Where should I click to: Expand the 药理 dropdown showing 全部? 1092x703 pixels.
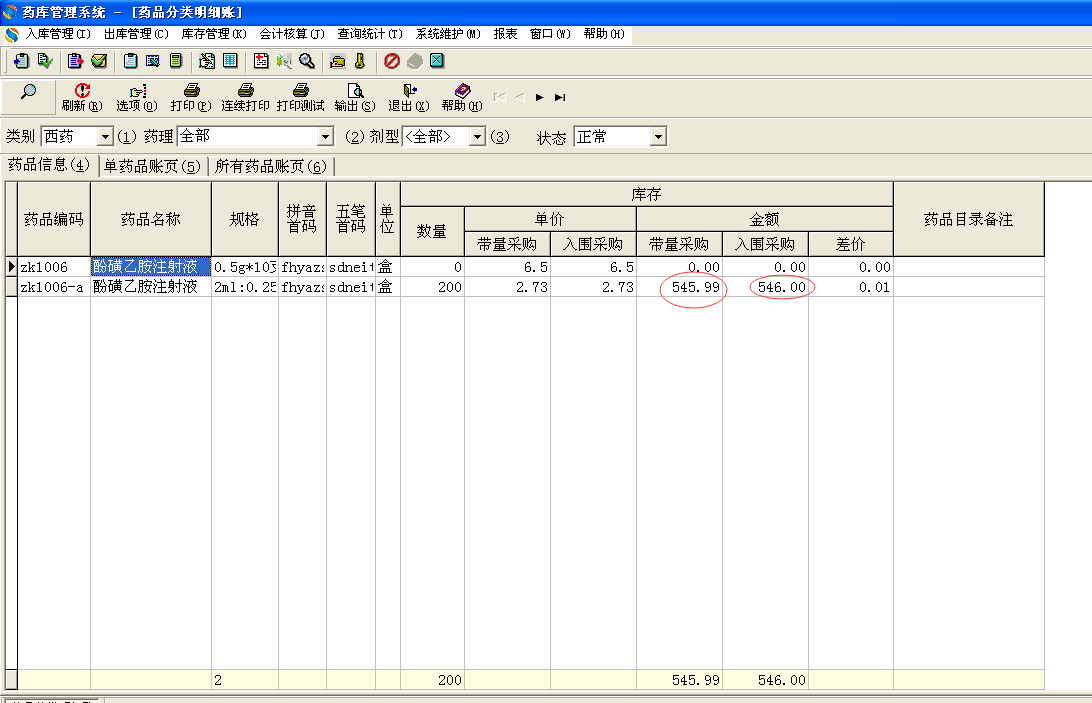[x=325, y=137]
